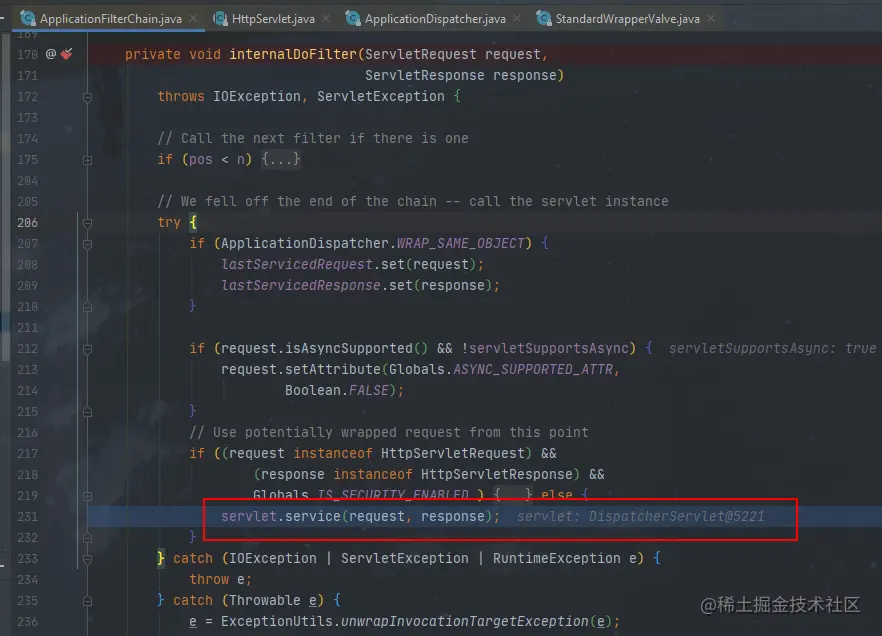The image size is (882, 636).
Task: Click the DispatcherServlet@5221 inline debug hint
Action: tap(677, 516)
